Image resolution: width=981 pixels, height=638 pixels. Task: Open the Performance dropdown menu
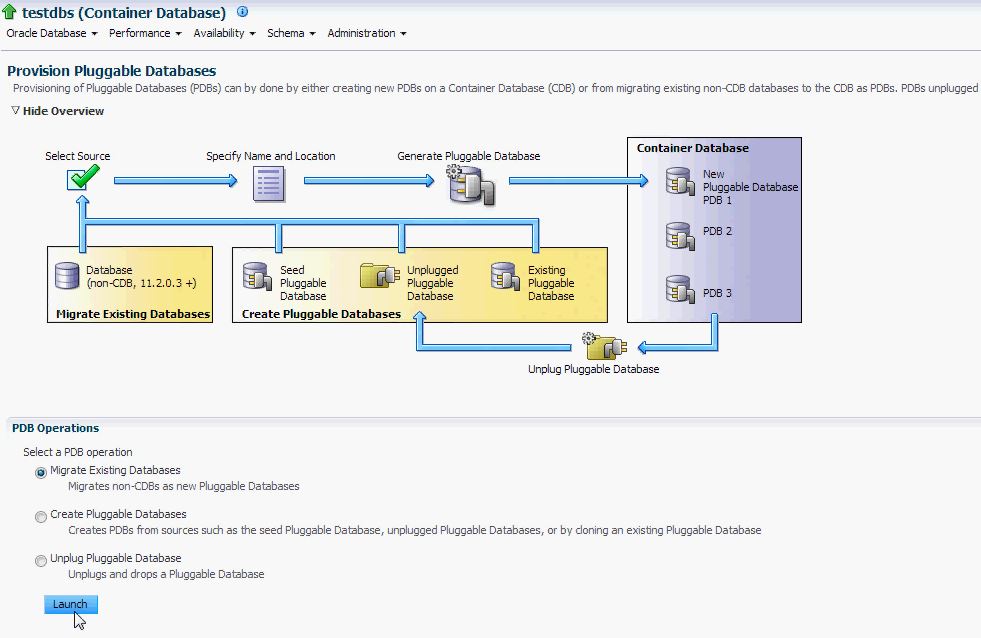pos(142,33)
